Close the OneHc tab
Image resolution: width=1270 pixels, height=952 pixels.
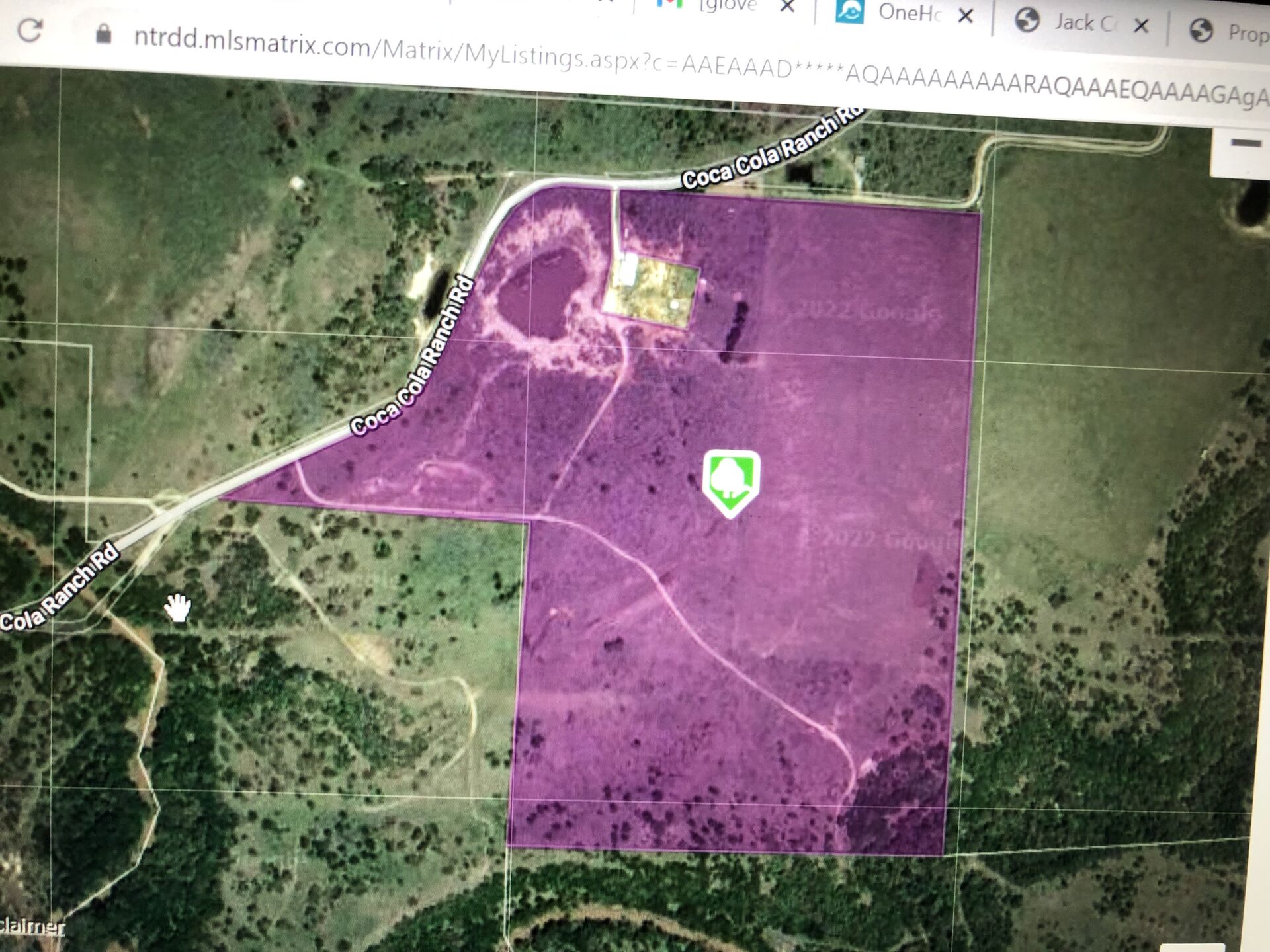(x=966, y=15)
